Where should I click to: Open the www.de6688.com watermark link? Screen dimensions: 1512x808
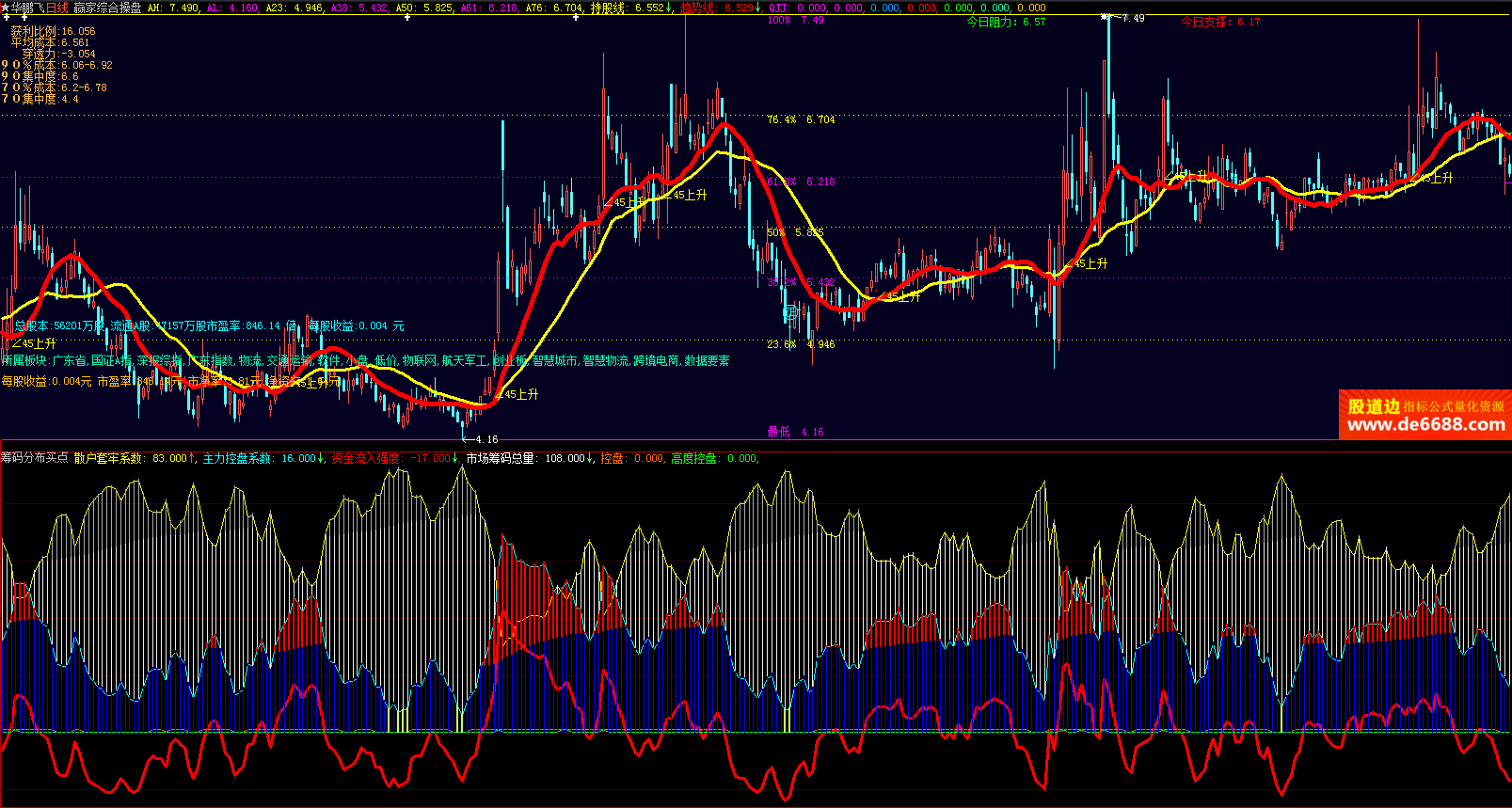coord(1425,425)
